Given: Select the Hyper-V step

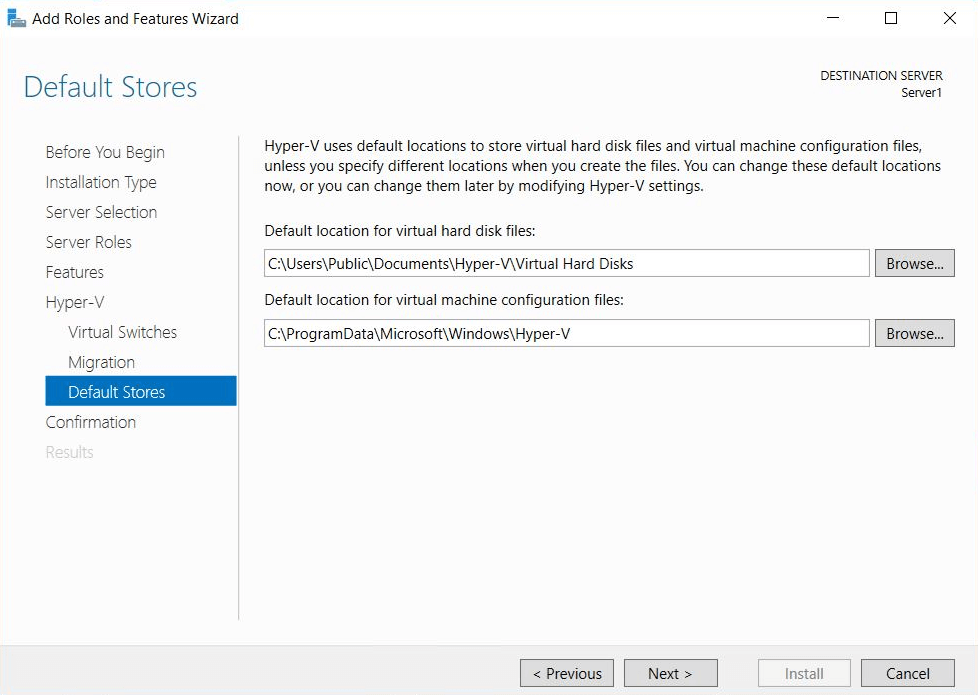Looking at the screenshot, I should [x=75, y=302].
